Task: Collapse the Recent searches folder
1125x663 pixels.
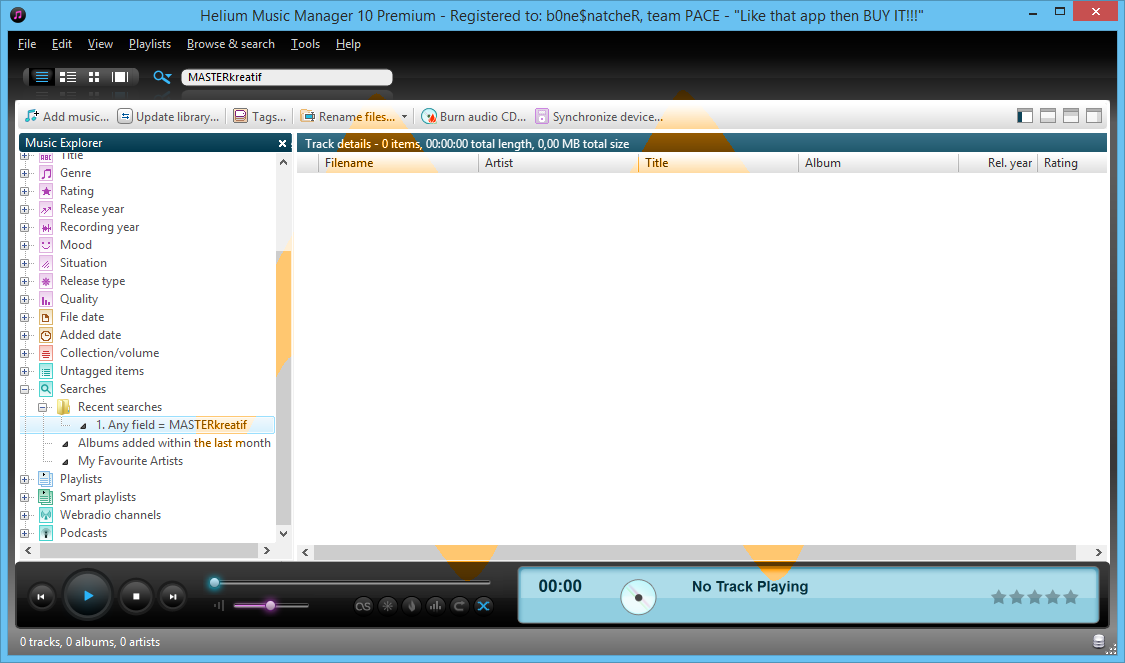Action: click(x=42, y=407)
